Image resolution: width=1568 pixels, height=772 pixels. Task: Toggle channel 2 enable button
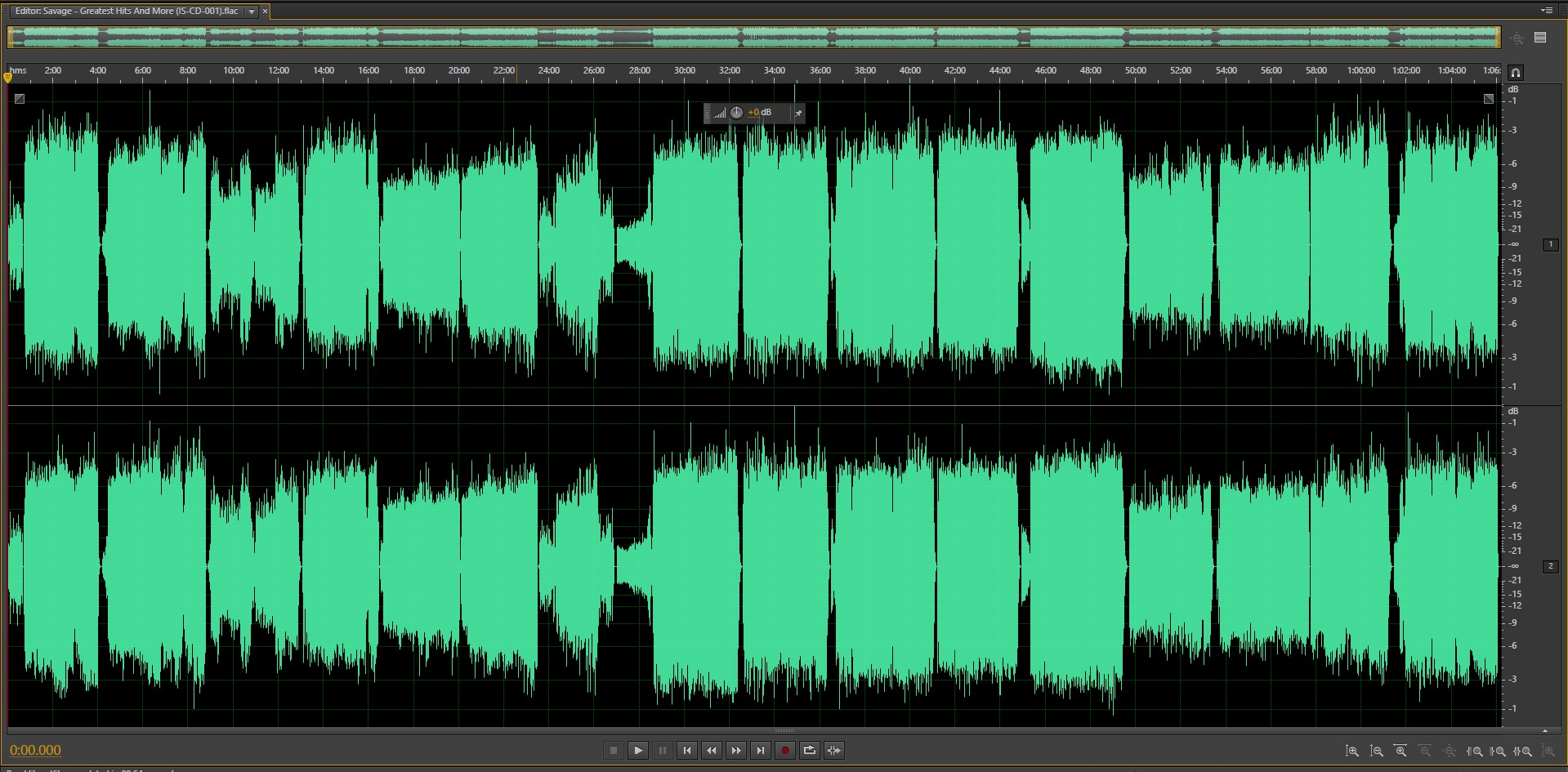1550,566
